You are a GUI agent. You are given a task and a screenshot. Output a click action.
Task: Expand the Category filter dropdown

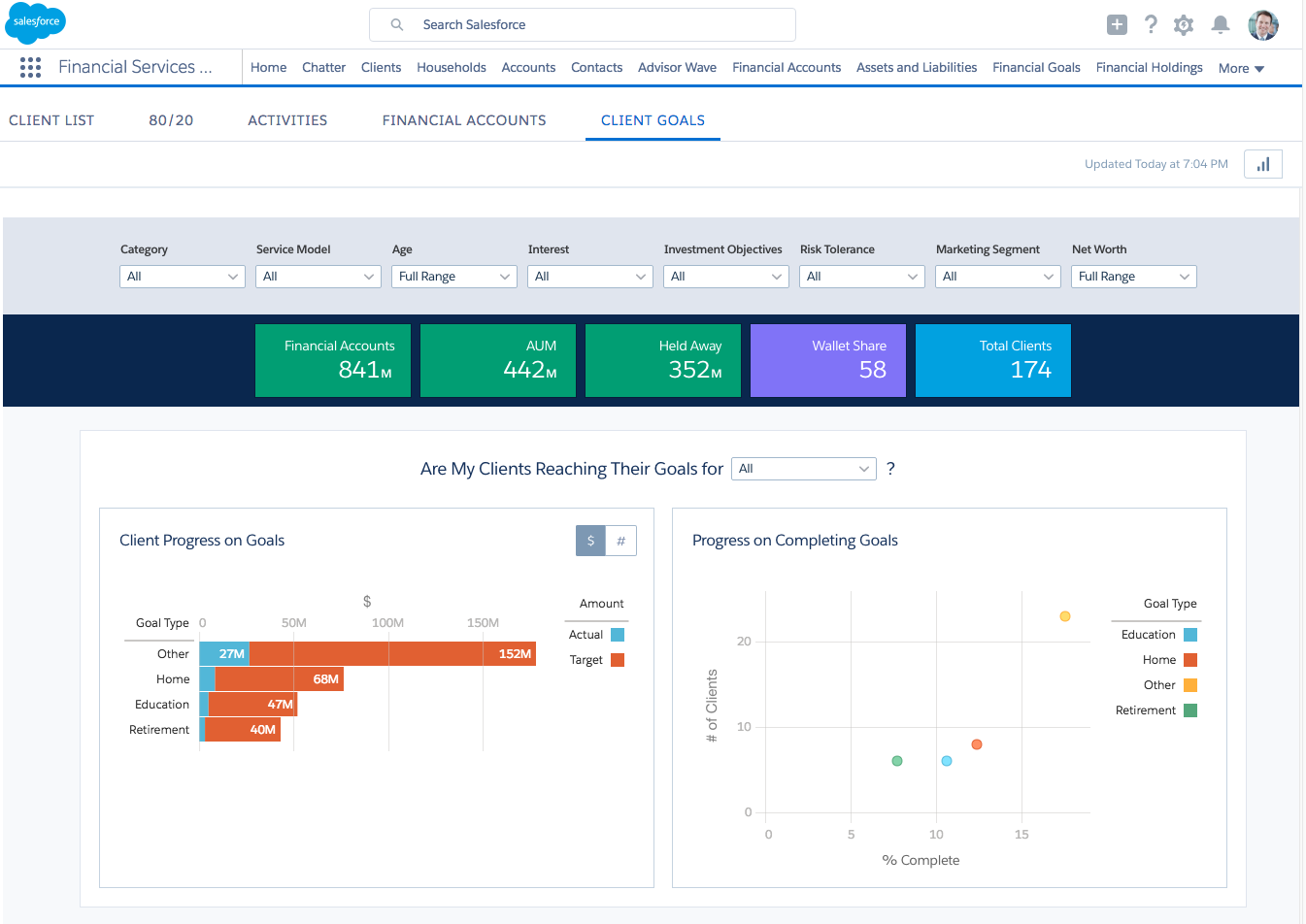(182, 277)
